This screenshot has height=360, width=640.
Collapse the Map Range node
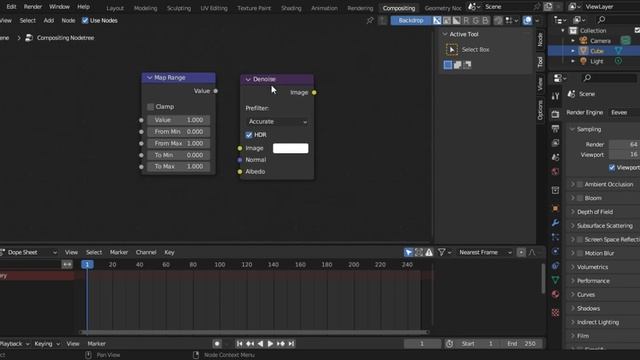coord(149,78)
